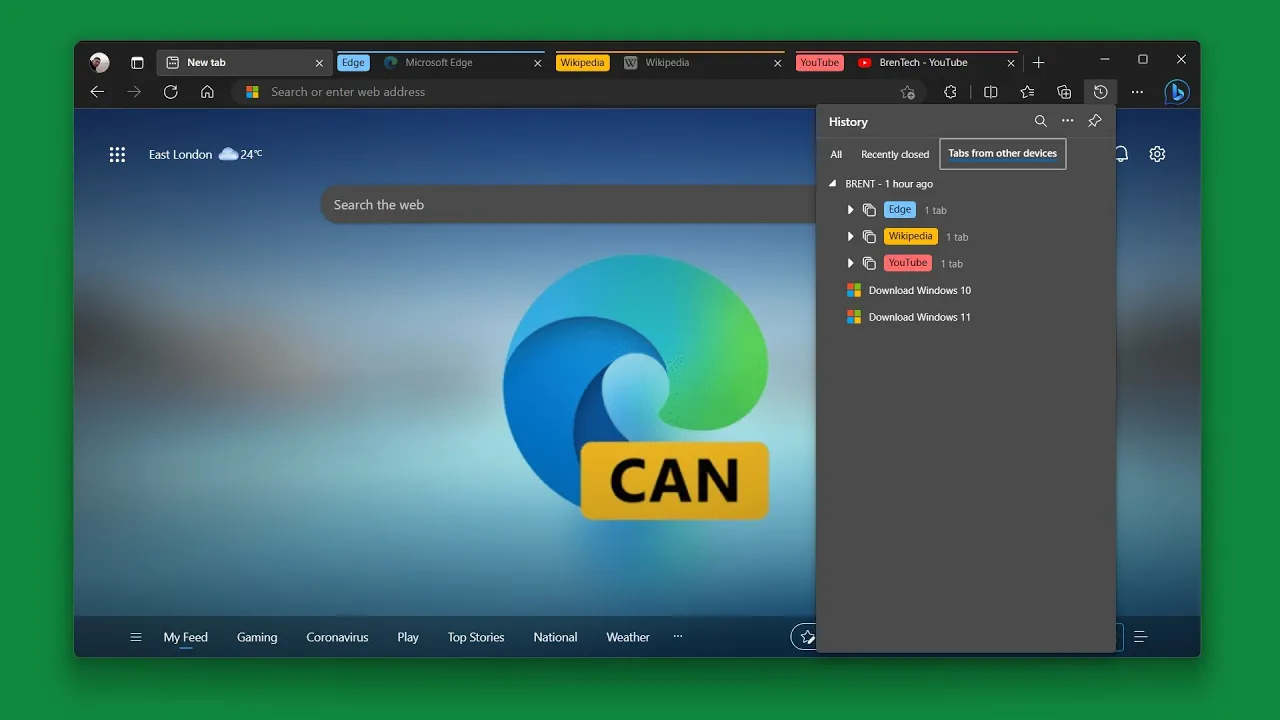Open the apps grid launcher

117,154
